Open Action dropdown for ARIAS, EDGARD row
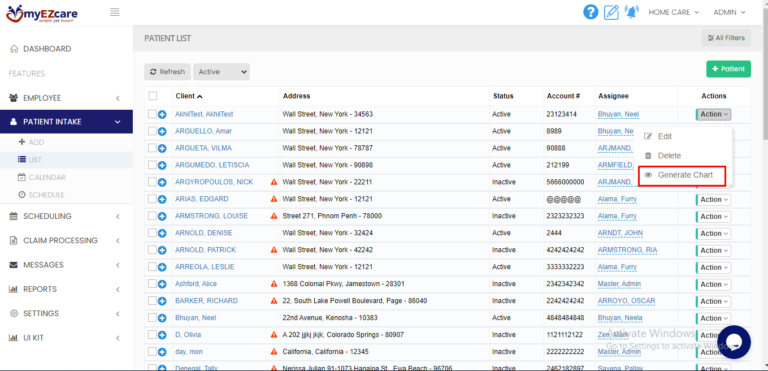 [714, 199]
